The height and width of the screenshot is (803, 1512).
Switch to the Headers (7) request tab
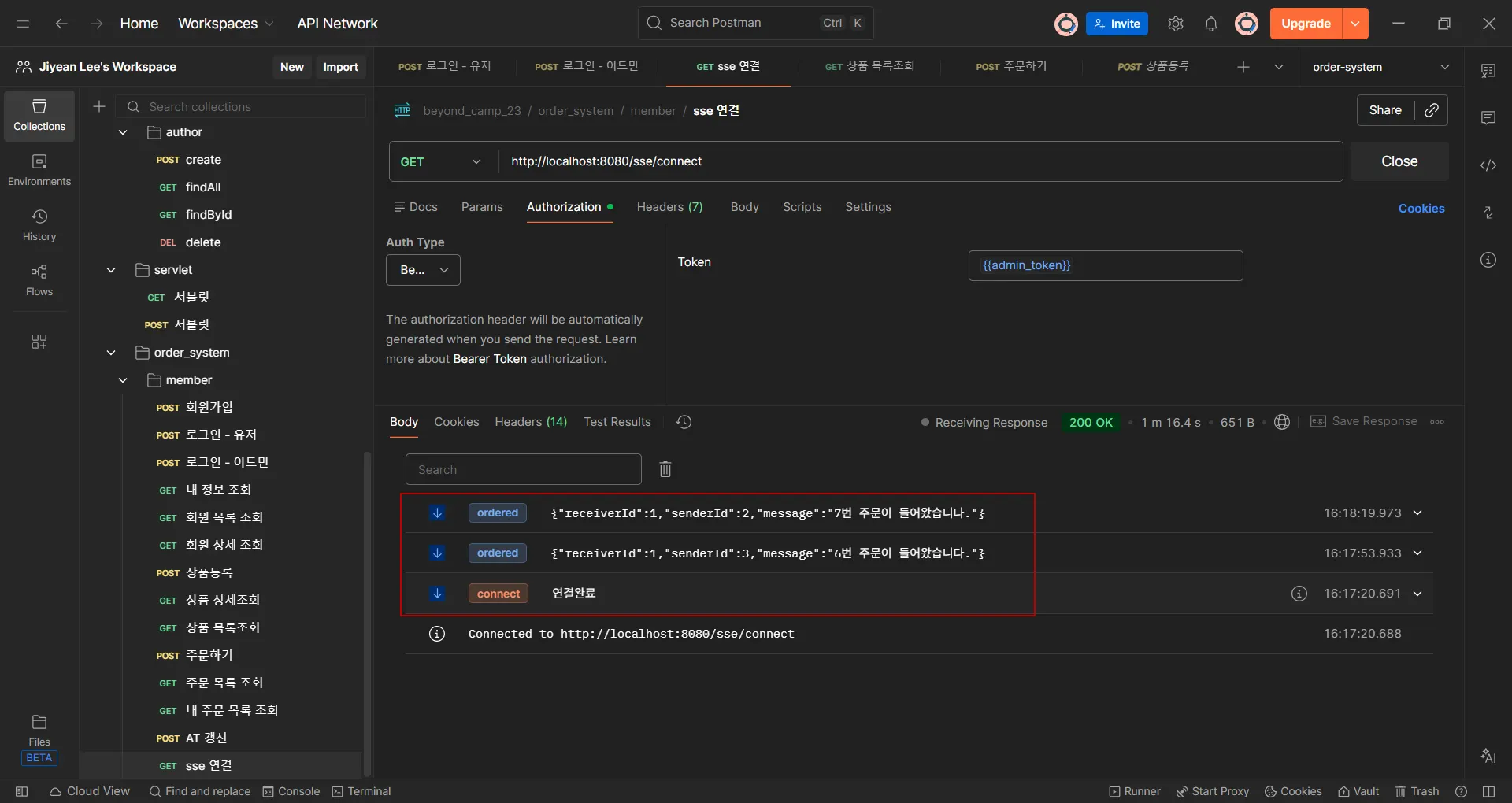pos(669,207)
